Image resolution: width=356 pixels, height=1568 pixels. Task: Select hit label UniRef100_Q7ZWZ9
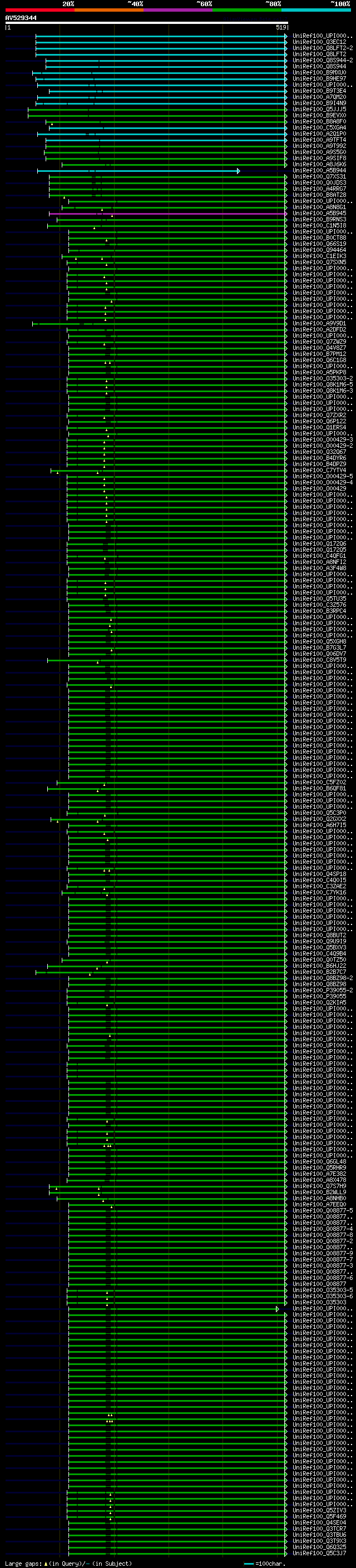point(319,342)
